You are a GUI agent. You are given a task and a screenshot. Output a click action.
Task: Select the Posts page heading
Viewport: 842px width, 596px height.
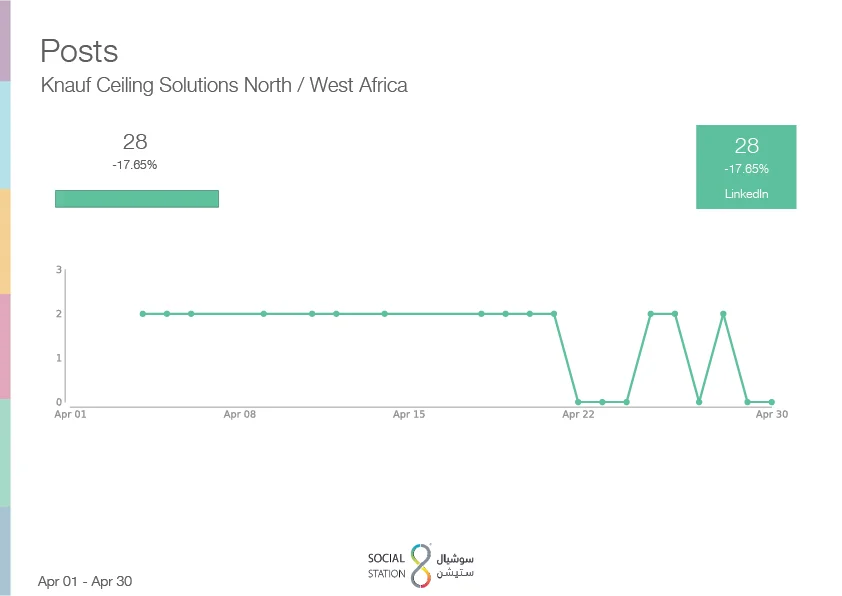click(79, 51)
